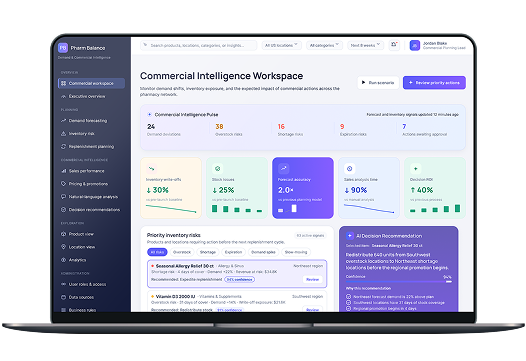Click the Stock issues card icon
526x361 pixels.
coord(217,169)
